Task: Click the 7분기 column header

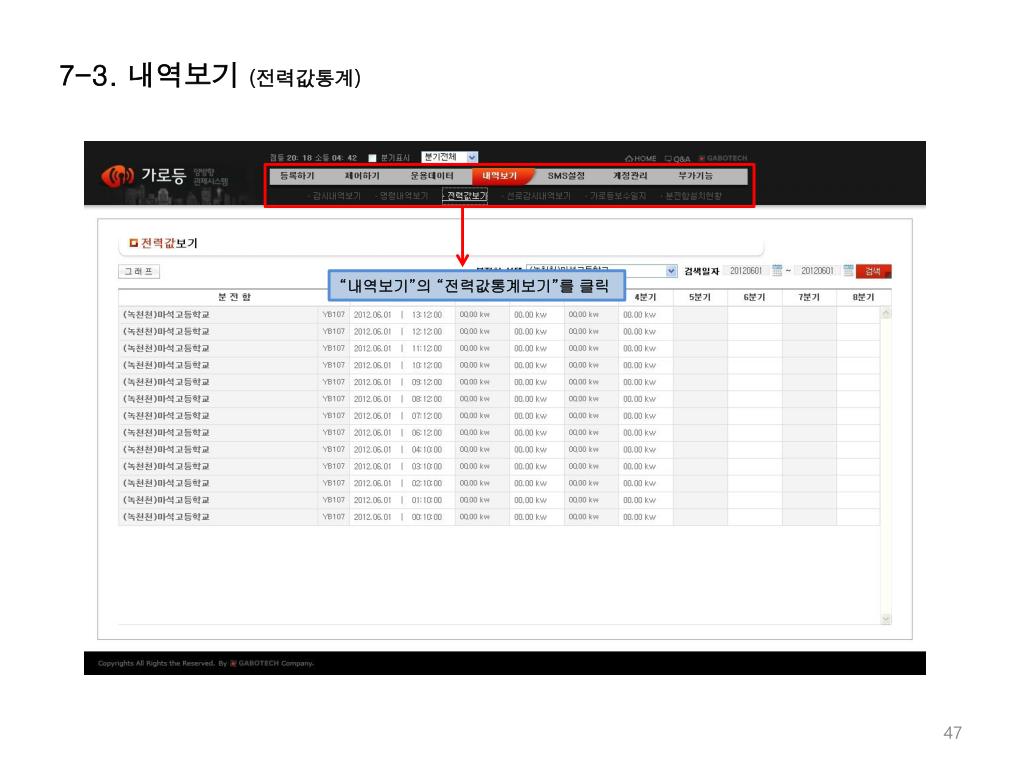Action: [x=809, y=297]
